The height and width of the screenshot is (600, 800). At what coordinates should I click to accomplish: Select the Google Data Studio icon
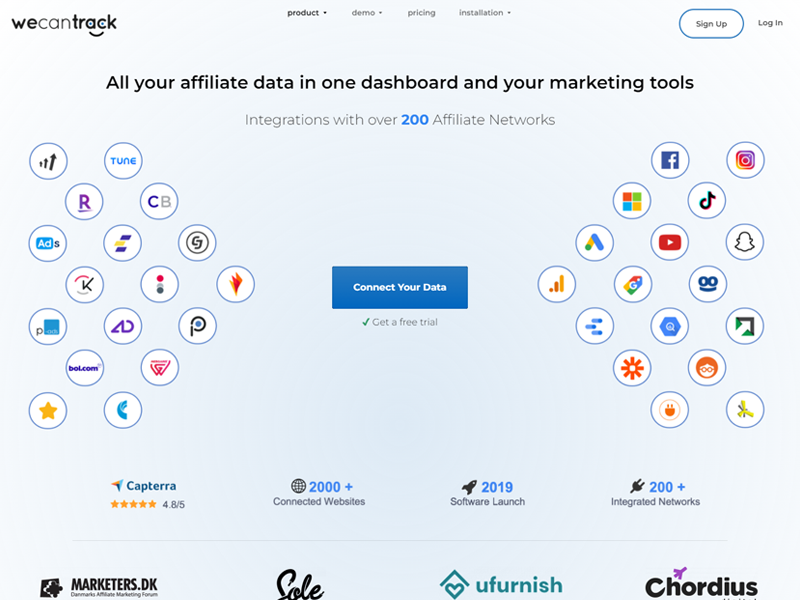tap(594, 326)
